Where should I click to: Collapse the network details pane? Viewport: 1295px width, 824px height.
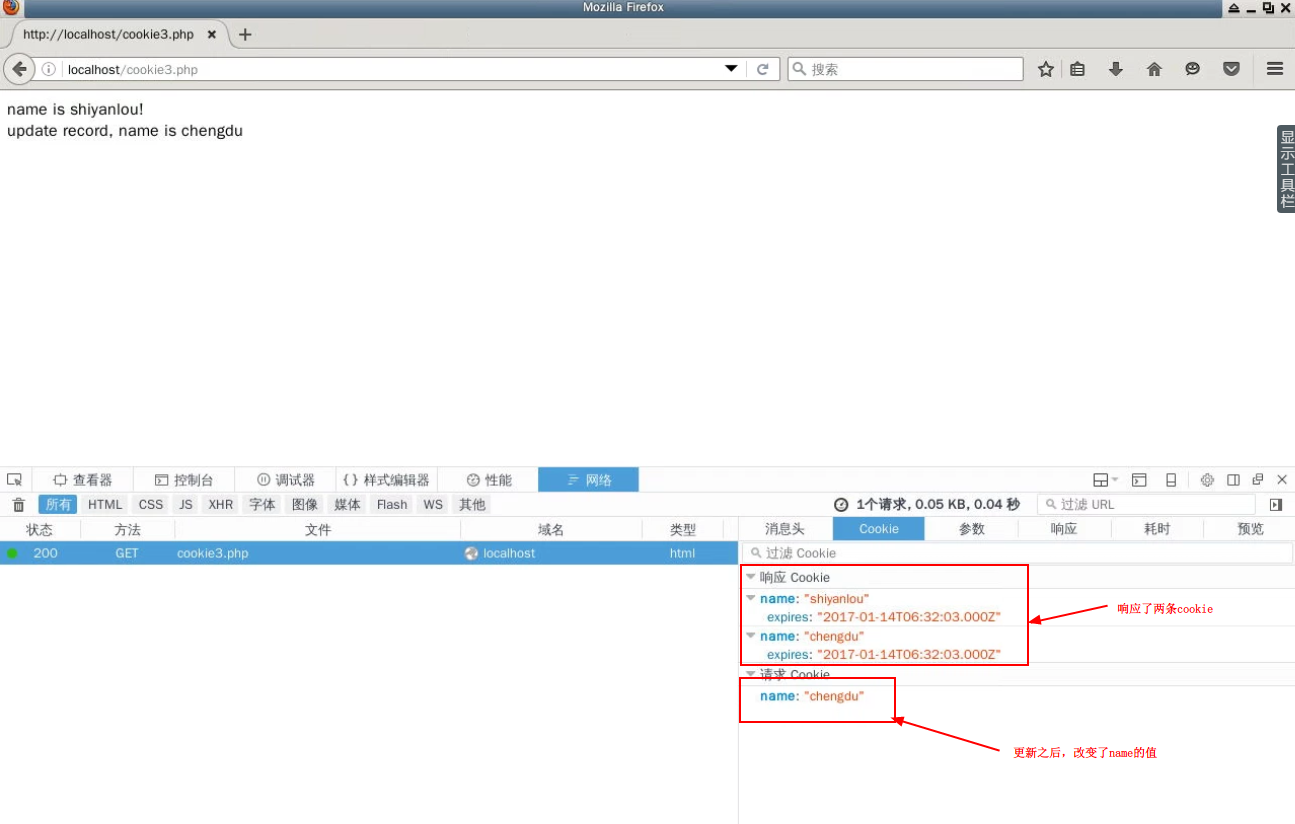(x=1276, y=505)
